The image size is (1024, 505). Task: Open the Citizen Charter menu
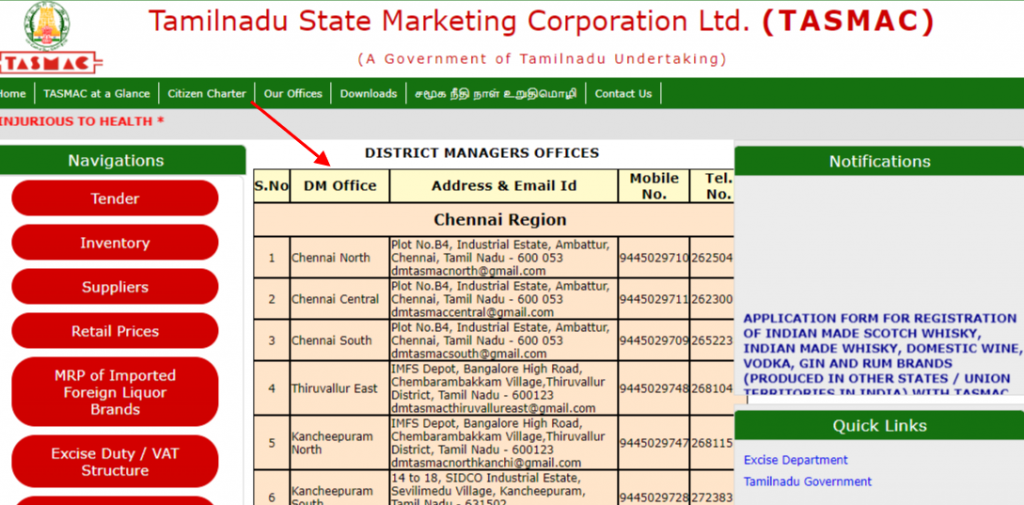[206, 93]
